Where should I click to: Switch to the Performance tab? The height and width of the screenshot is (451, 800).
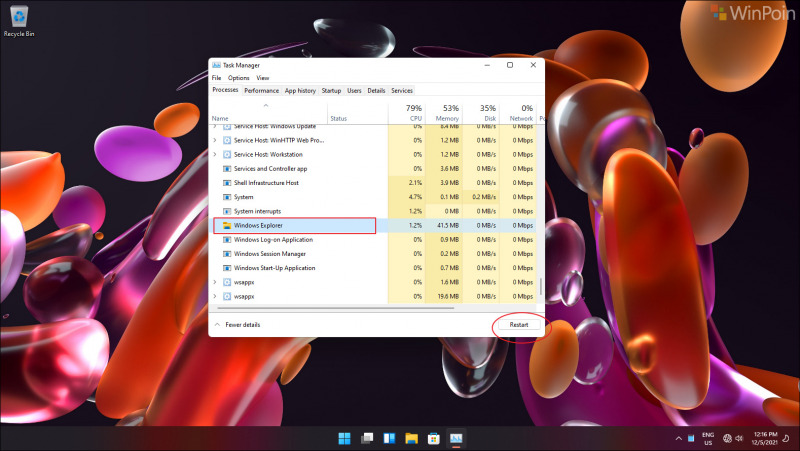[262, 91]
